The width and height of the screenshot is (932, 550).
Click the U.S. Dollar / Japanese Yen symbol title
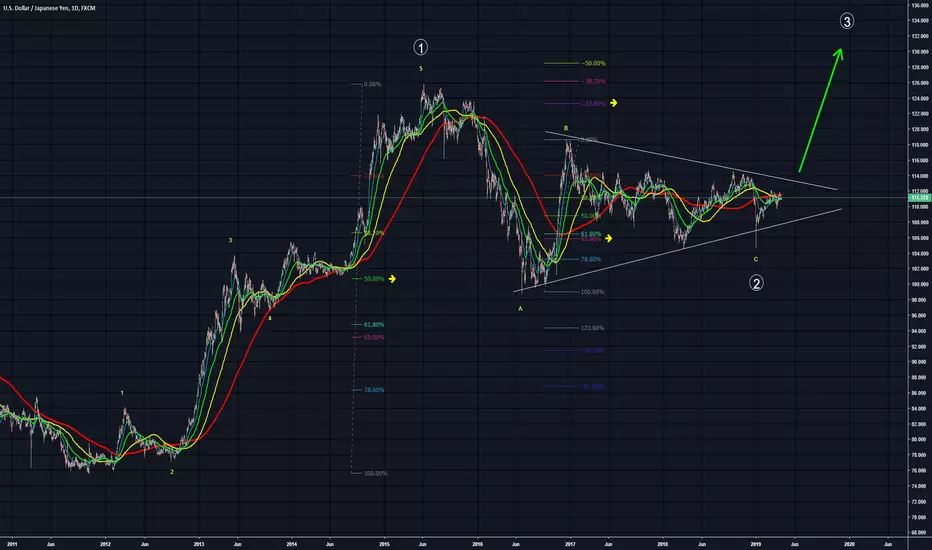pos(49,8)
